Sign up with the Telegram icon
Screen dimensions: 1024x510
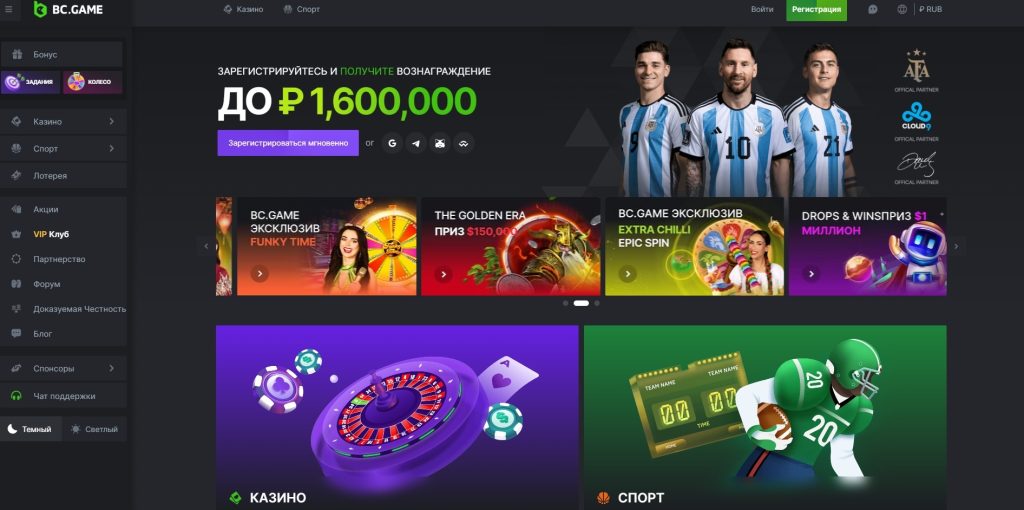(416, 143)
